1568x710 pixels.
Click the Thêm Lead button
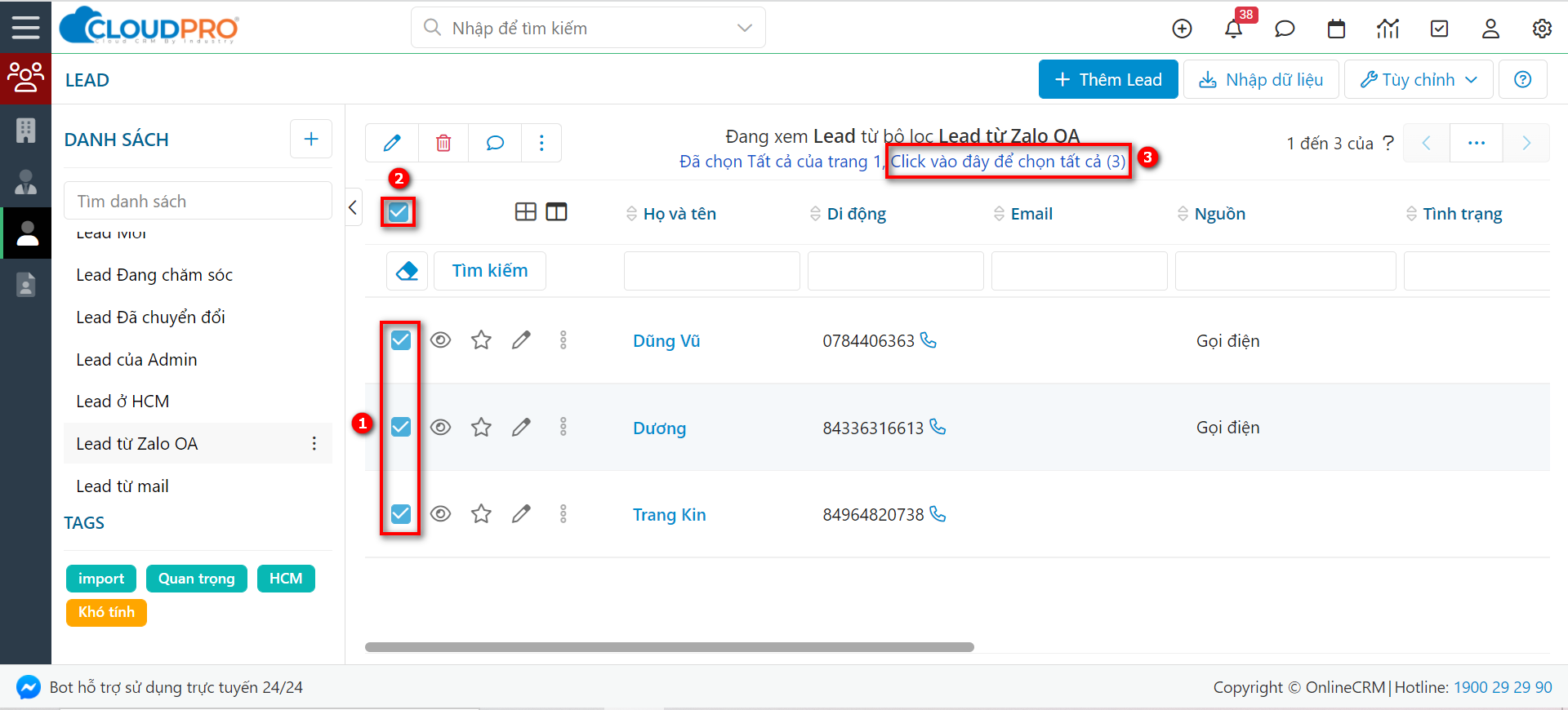[x=1108, y=79]
